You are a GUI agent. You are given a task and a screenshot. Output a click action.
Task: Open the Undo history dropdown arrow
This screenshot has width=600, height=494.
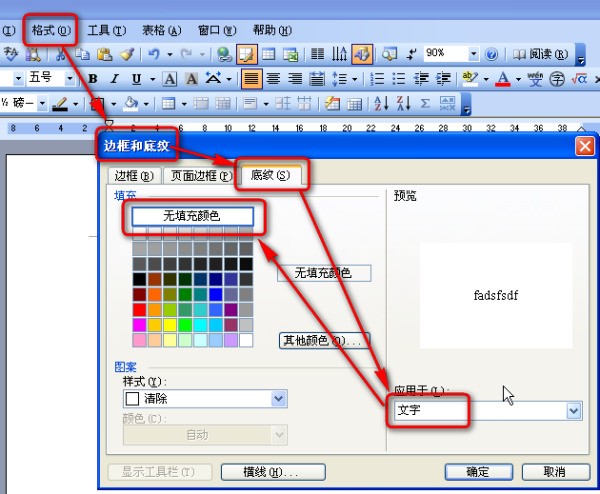[170, 54]
